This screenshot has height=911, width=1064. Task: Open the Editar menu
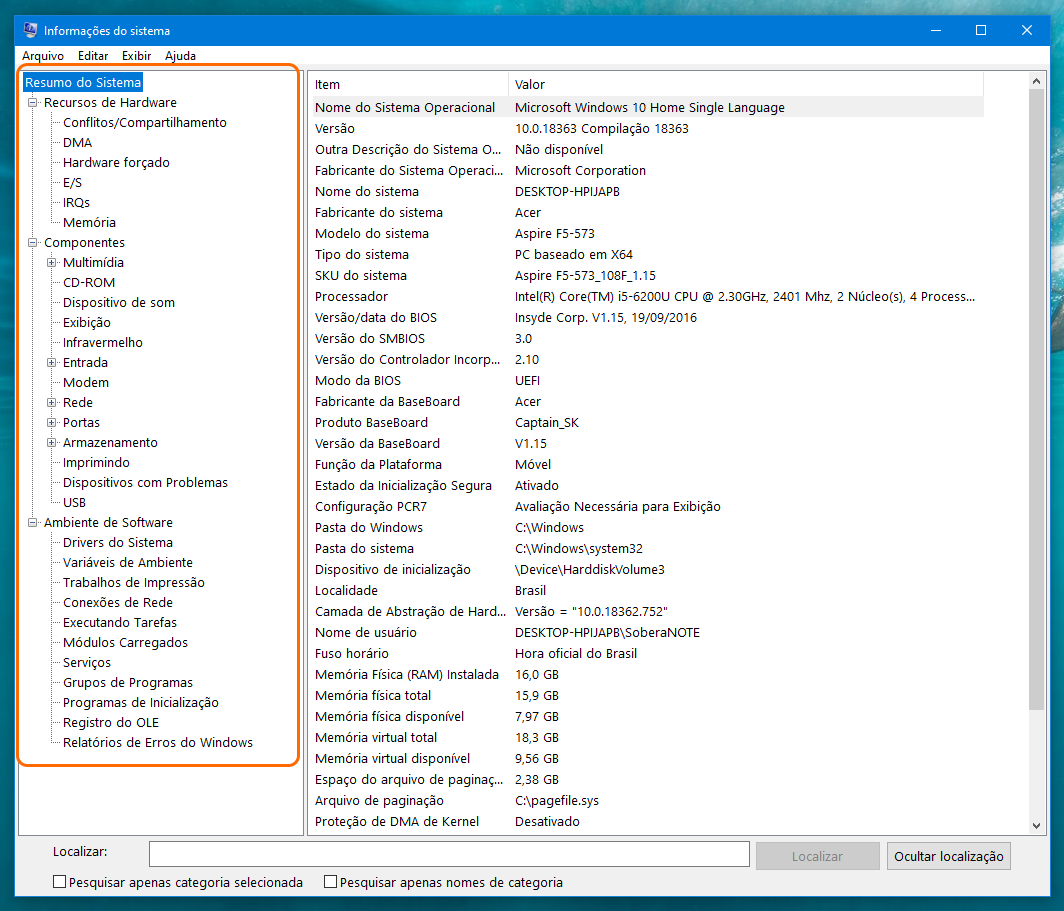click(x=93, y=56)
